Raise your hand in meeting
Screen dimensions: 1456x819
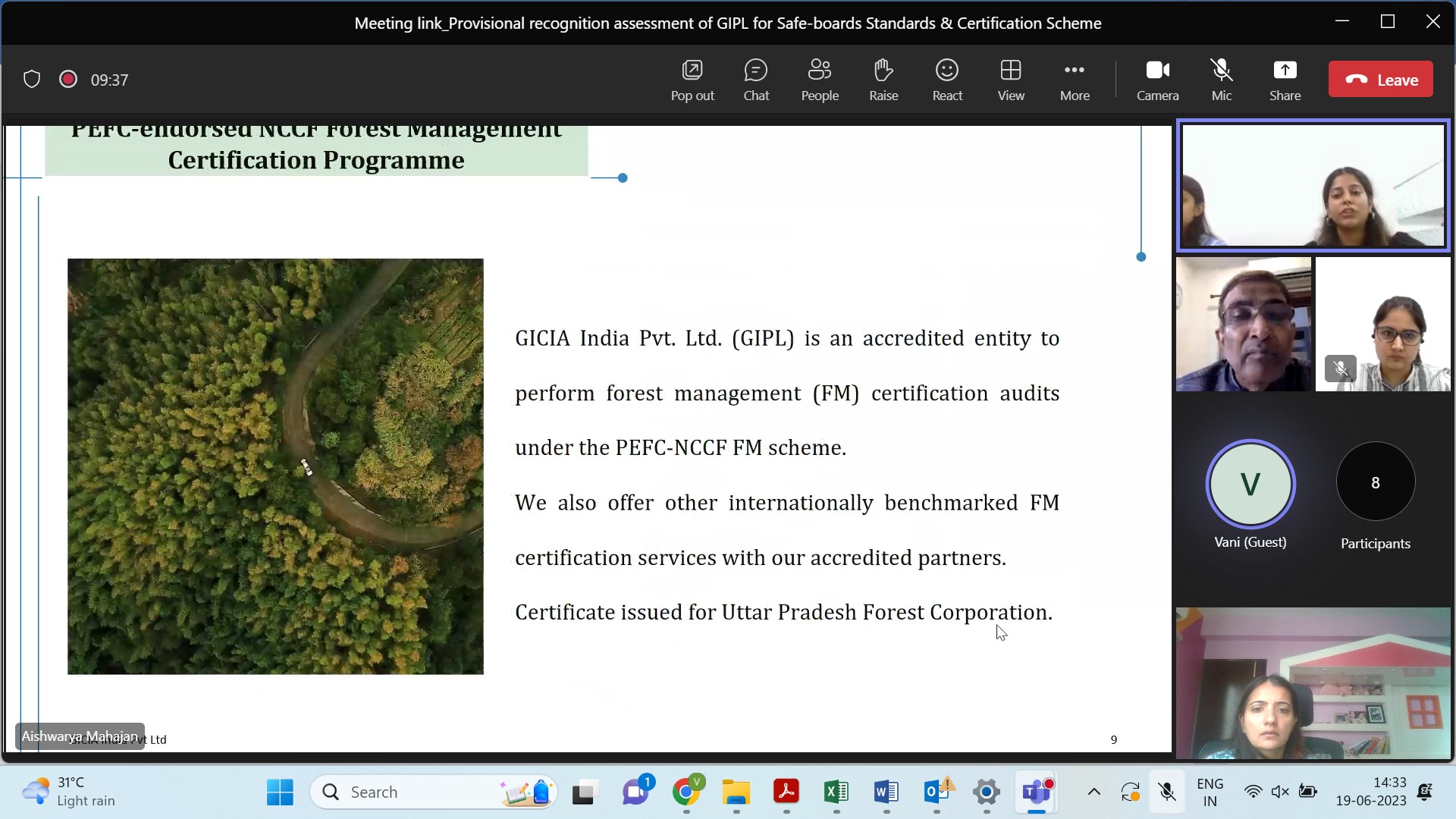(x=883, y=79)
